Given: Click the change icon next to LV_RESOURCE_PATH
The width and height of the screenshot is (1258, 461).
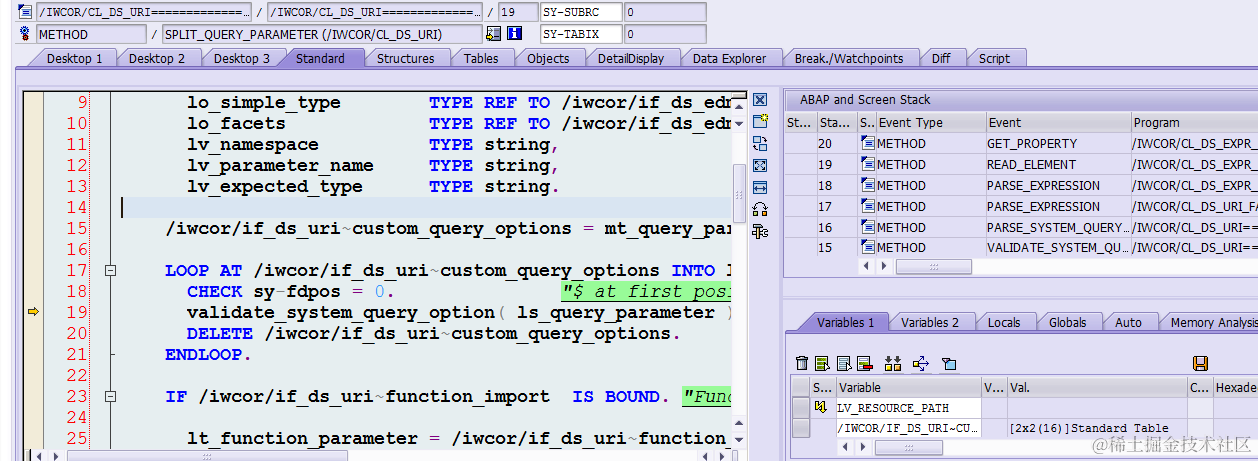Looking at the screenshot, I should 821,407.
